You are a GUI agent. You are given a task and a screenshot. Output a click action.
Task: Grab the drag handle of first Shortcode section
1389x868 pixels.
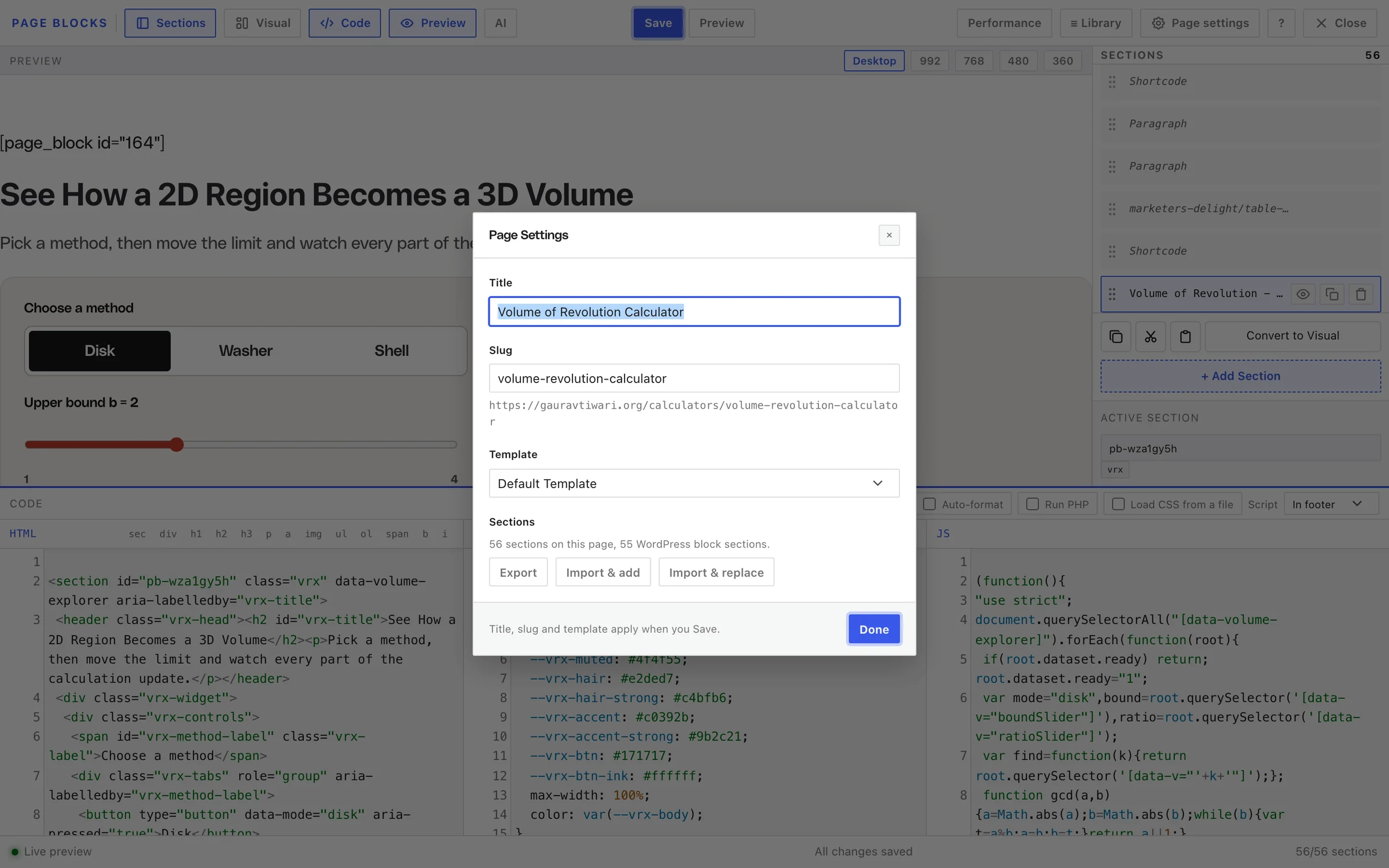1112,82
